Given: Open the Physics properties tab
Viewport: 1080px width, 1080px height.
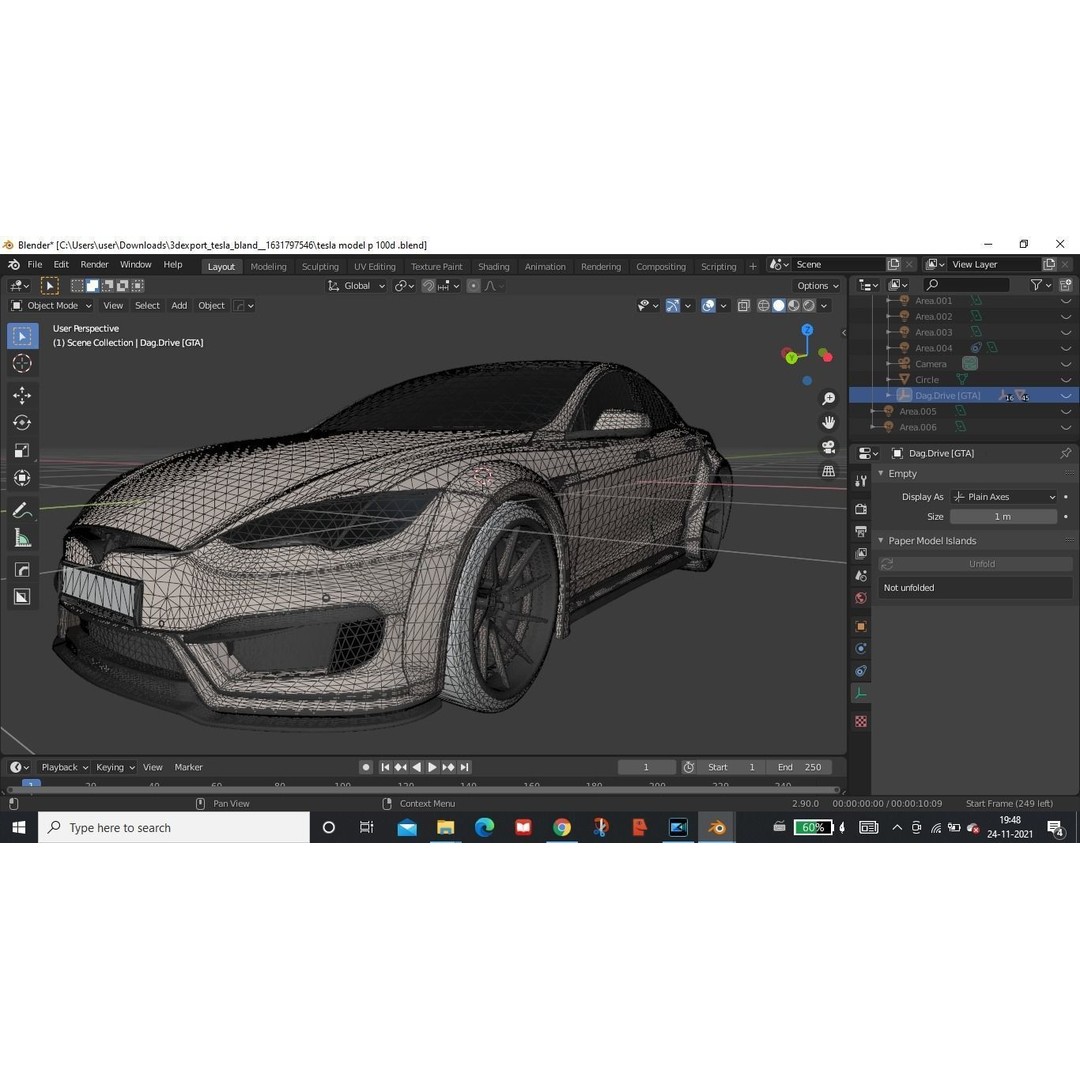Looking at the screenshot, I should (x=861, y=648).
